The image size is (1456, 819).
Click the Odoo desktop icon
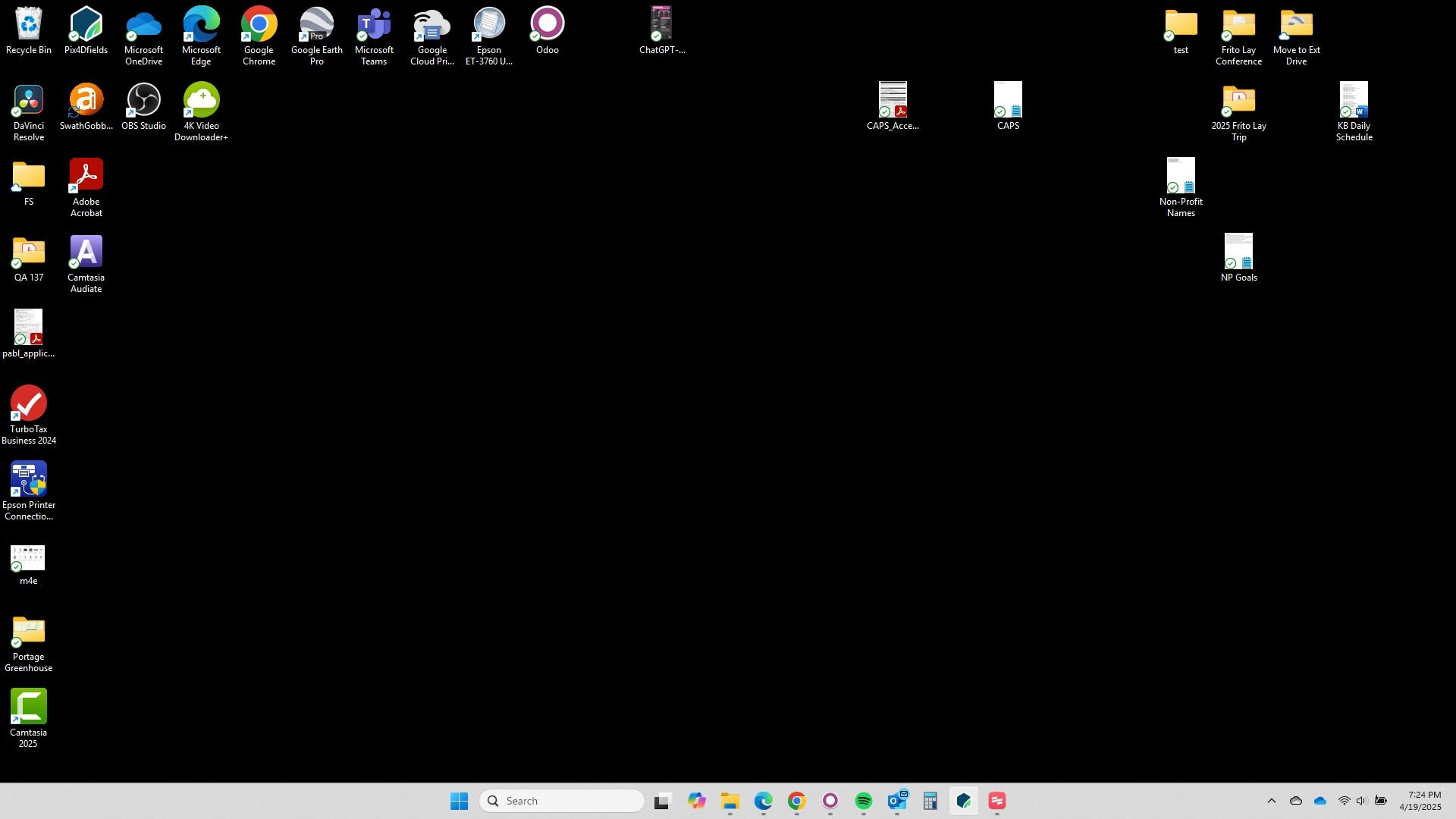547,25
